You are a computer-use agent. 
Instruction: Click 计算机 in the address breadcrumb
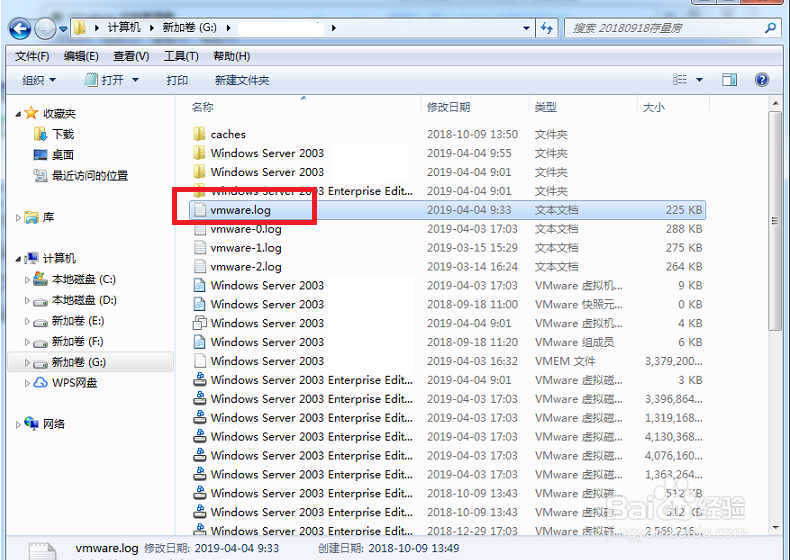pyautogui.click(x=124, y=27)
